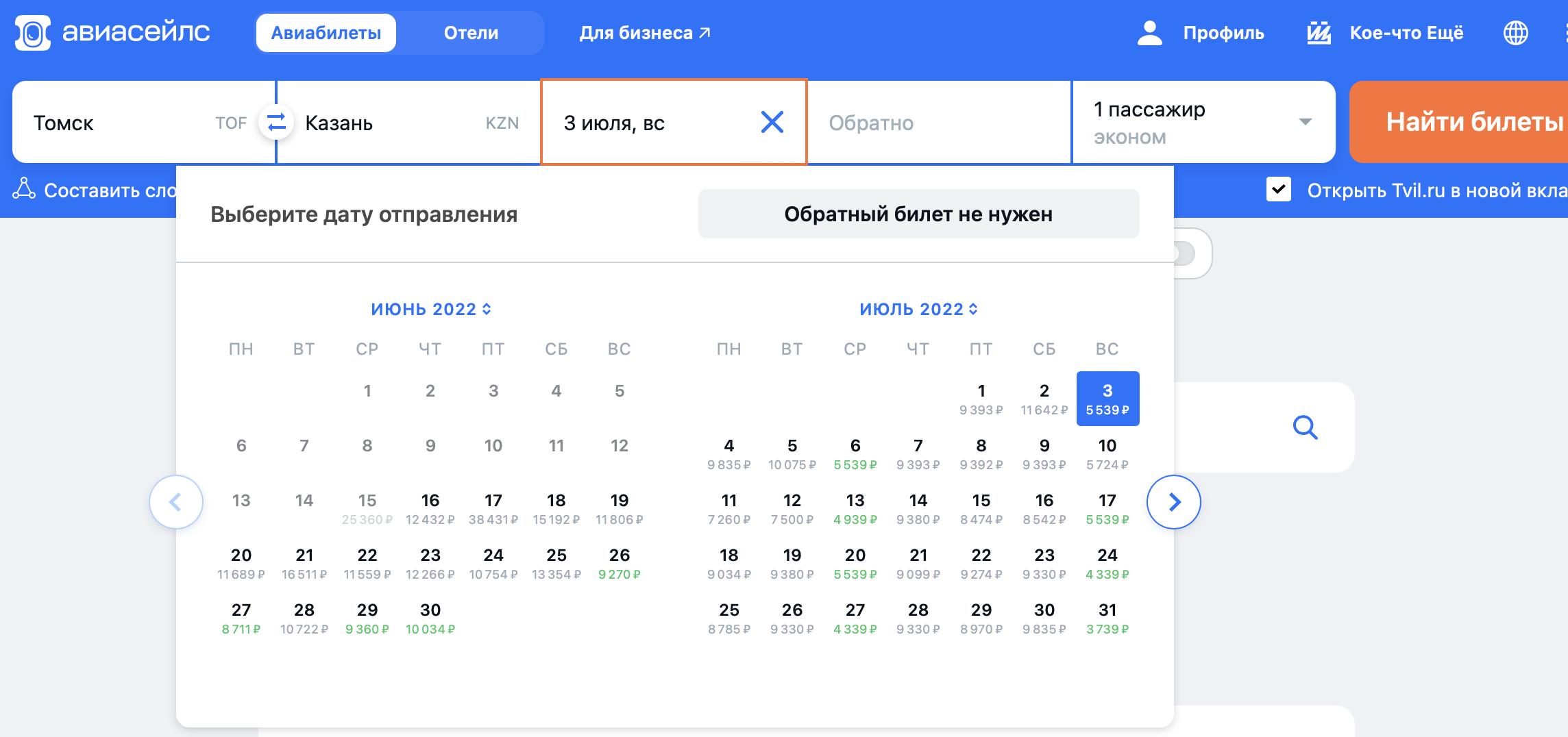
Task: Select July 6 priced 5 539 ₽
Action: tap(855, 453)
